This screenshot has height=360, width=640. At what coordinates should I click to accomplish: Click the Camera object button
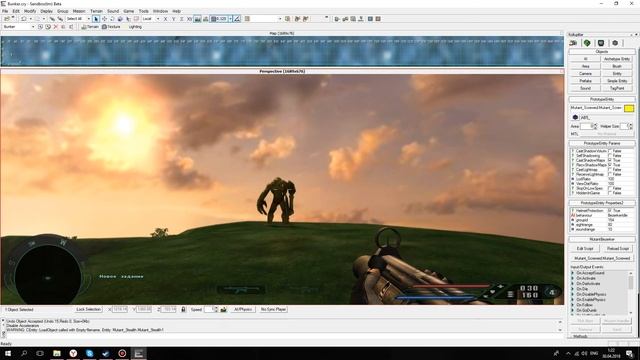tap(585, 73)
